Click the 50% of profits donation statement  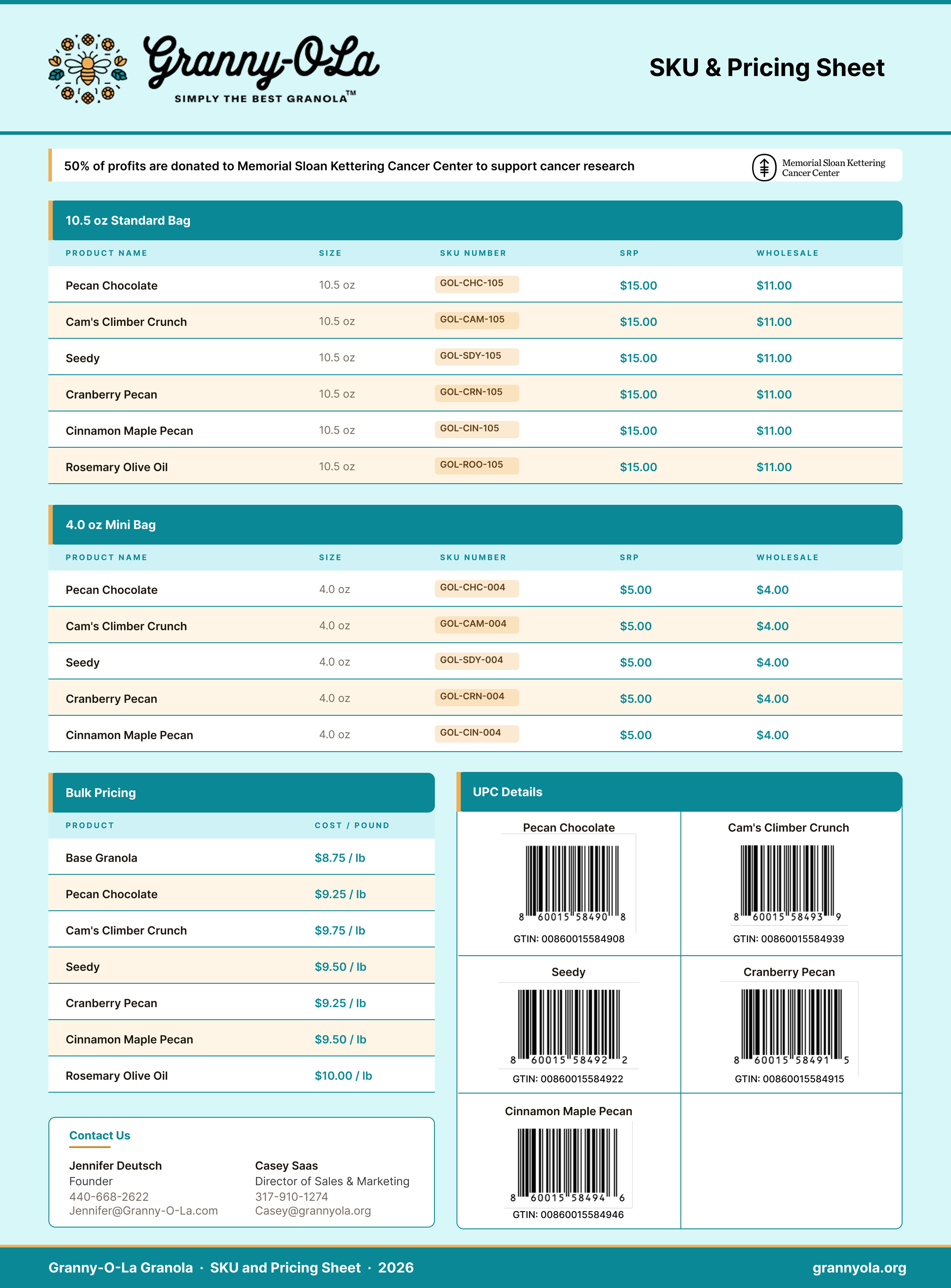coord(349,166)
